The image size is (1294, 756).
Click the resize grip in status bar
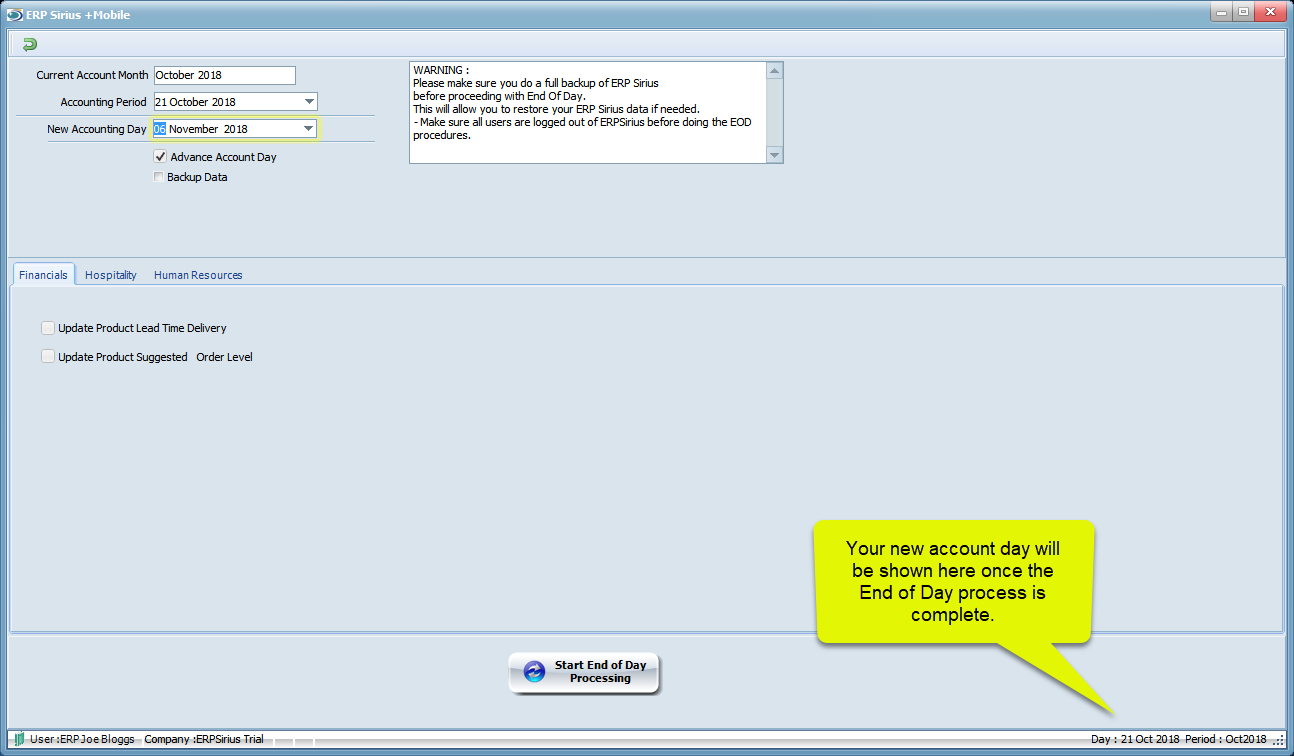coord(1278,740)
